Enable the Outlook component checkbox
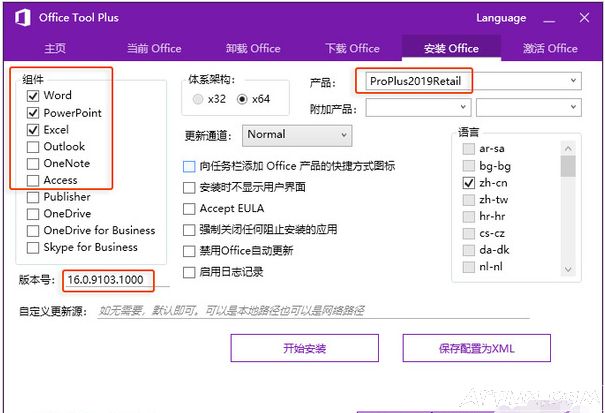The height and width of the screenshot is (413, 605). 33,147
